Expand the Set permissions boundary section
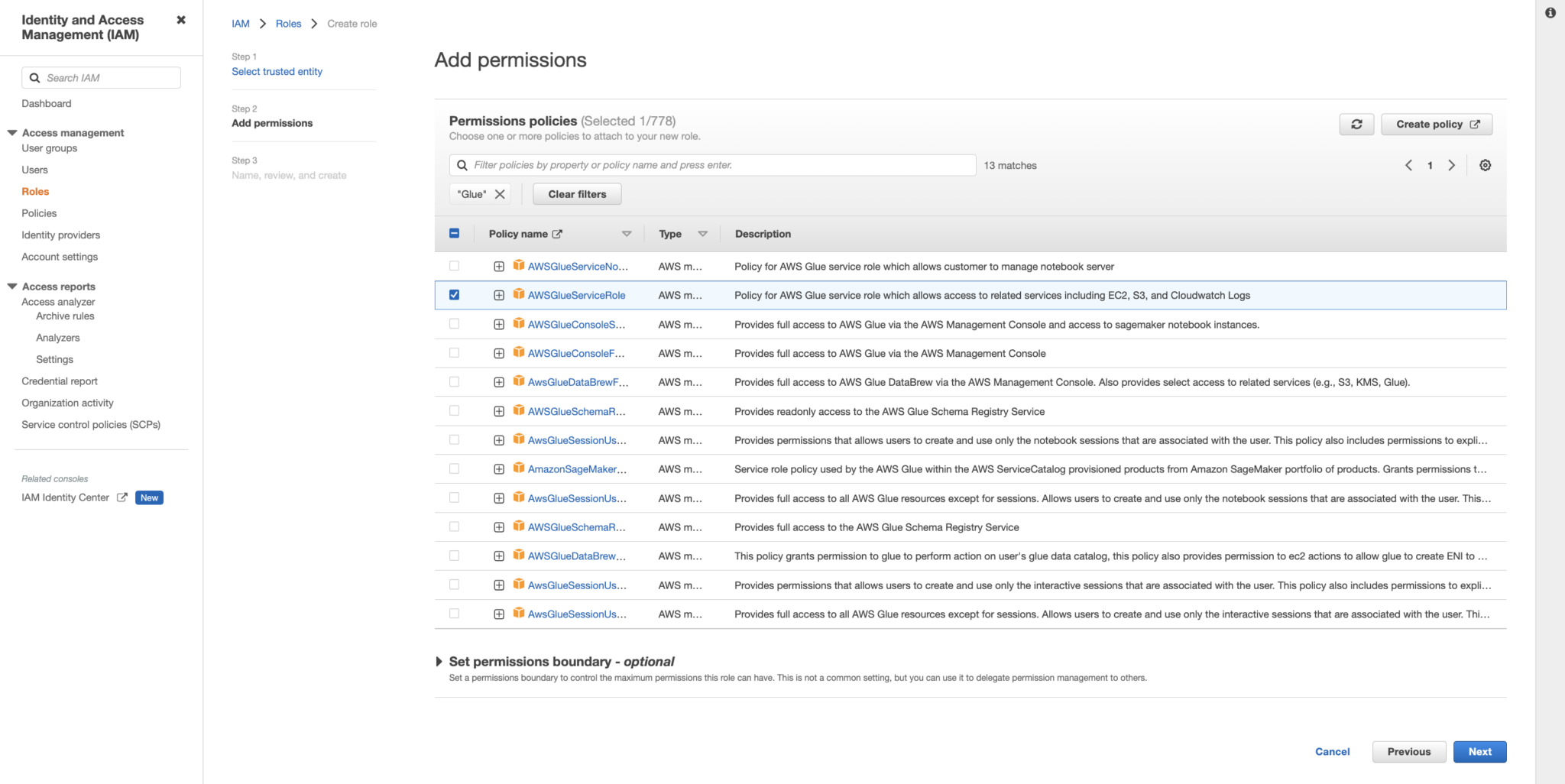 [440, 661]
